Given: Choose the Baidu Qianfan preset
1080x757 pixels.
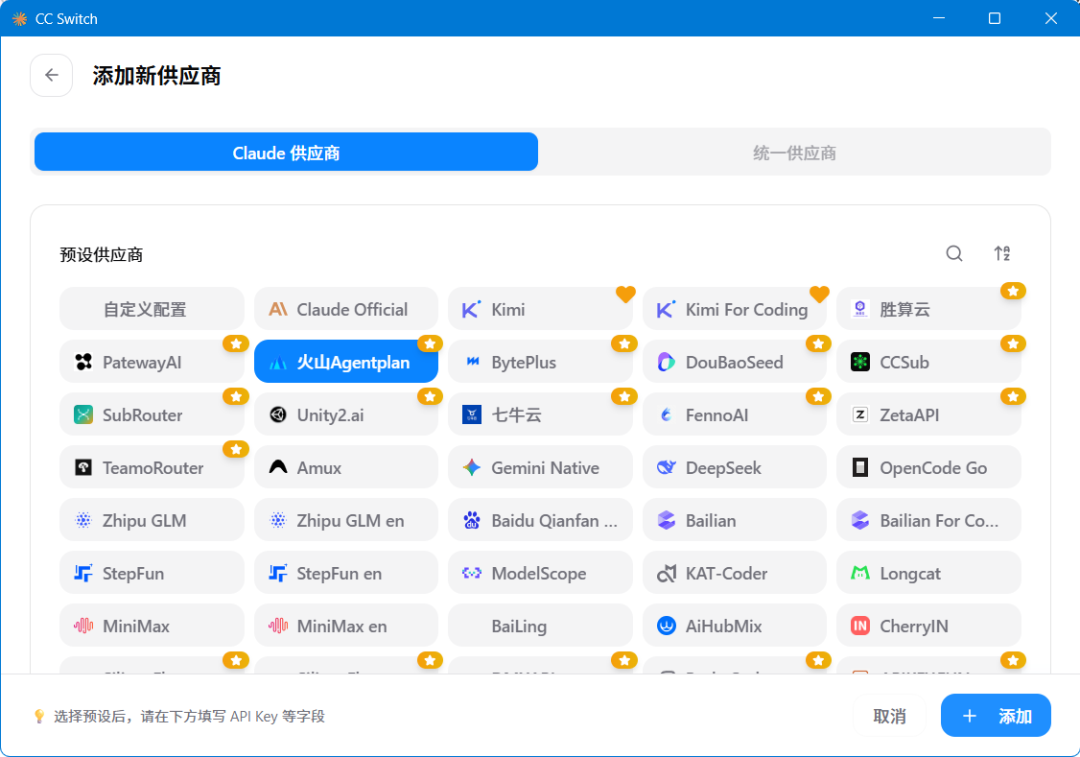Looking at the screenshot, I should (x=540, y=521).
